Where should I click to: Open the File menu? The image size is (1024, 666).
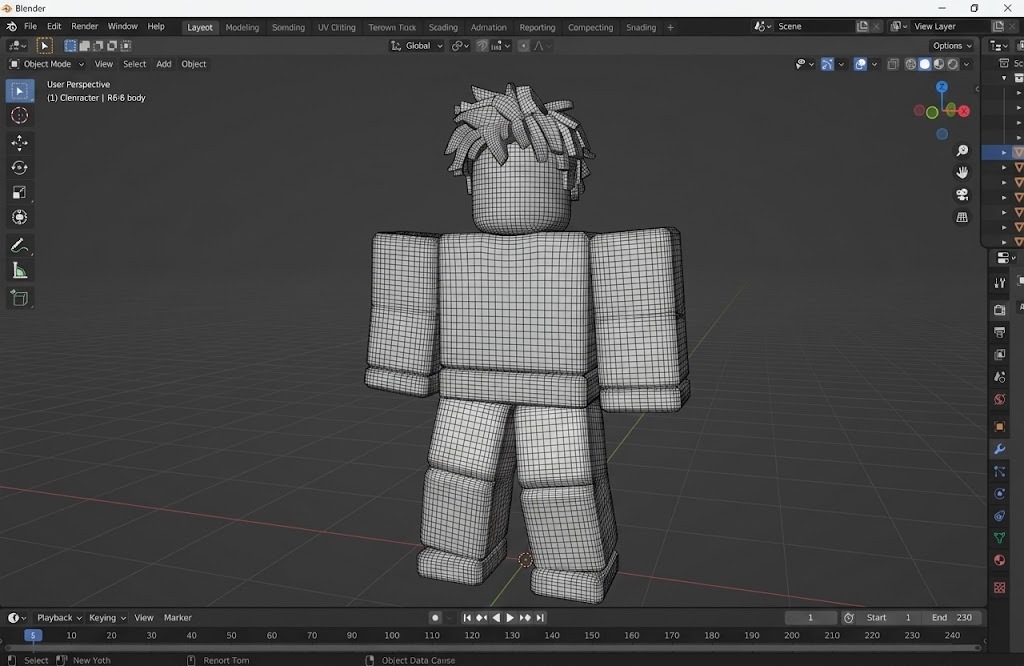coord(31,26)
